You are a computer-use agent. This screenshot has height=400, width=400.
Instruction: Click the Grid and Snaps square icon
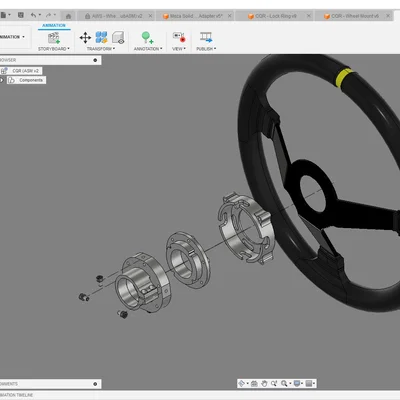[x=309, y=384]
